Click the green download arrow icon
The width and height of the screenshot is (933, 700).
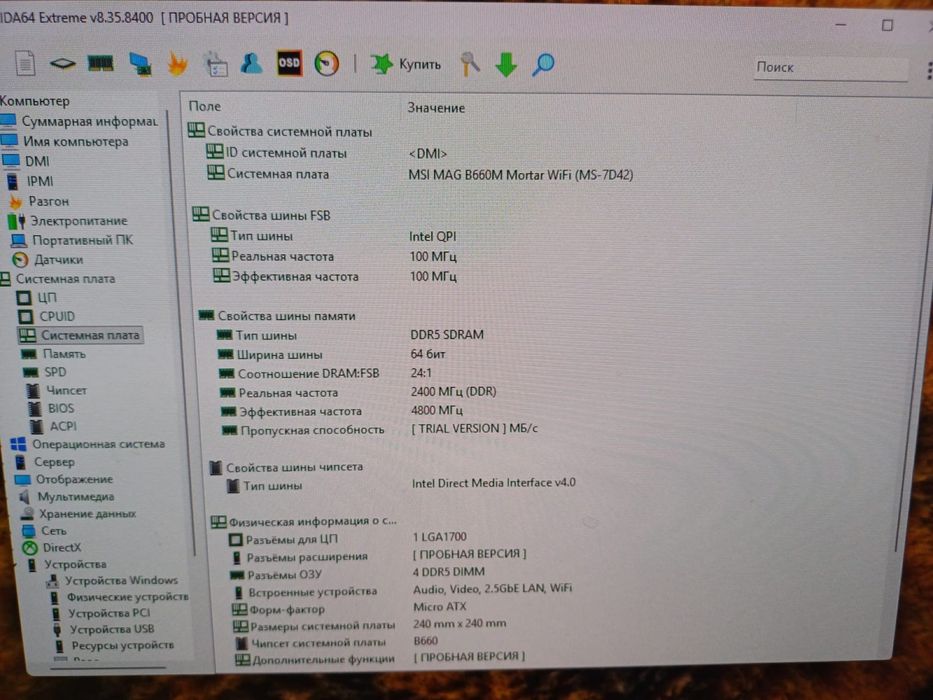click(x=506, y=64)
